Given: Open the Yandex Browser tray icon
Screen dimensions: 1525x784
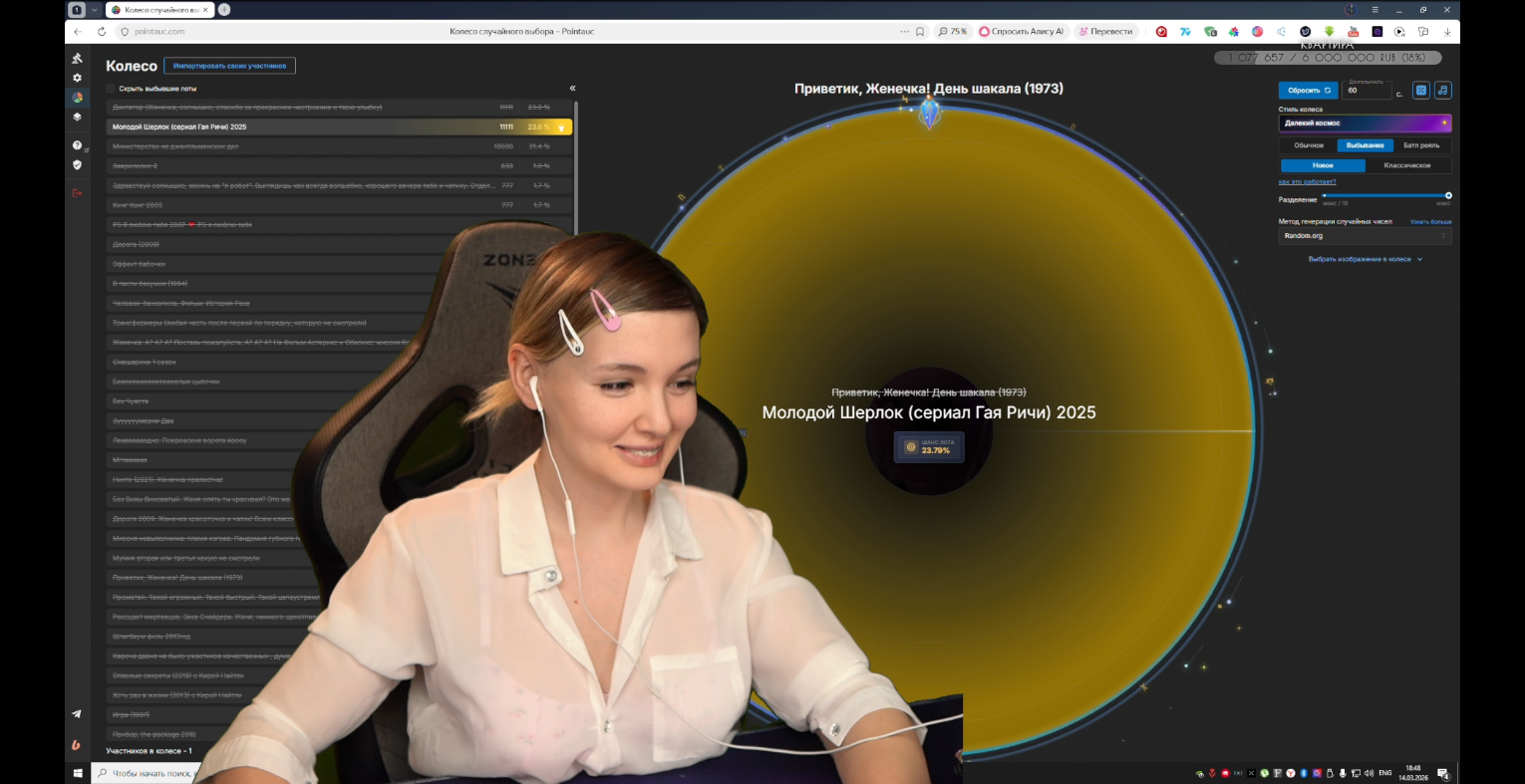Looking at the screenshot, I should [1291, 773].
